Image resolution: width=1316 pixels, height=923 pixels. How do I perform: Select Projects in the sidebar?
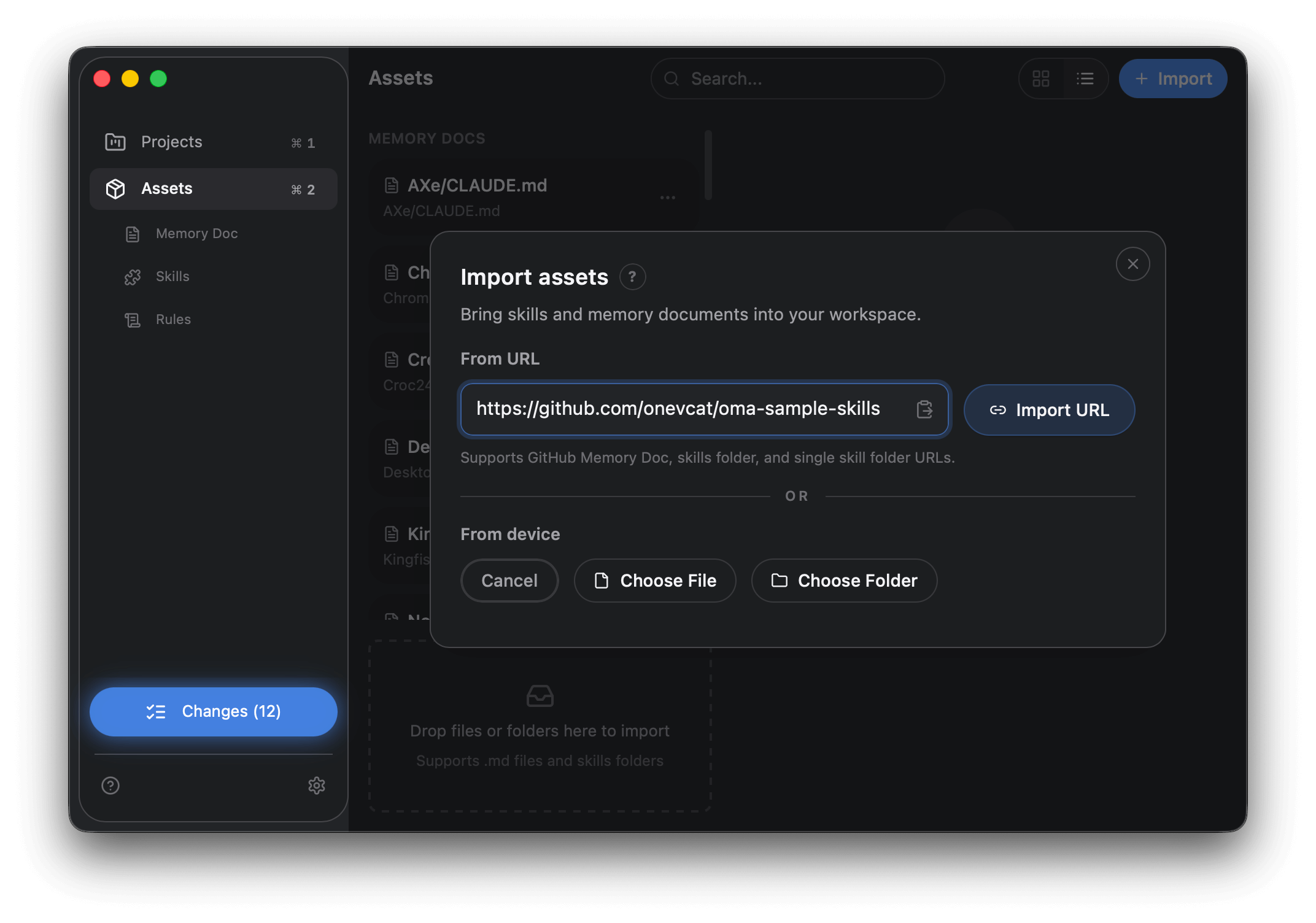pyautogui.click(x=171, y=142)
